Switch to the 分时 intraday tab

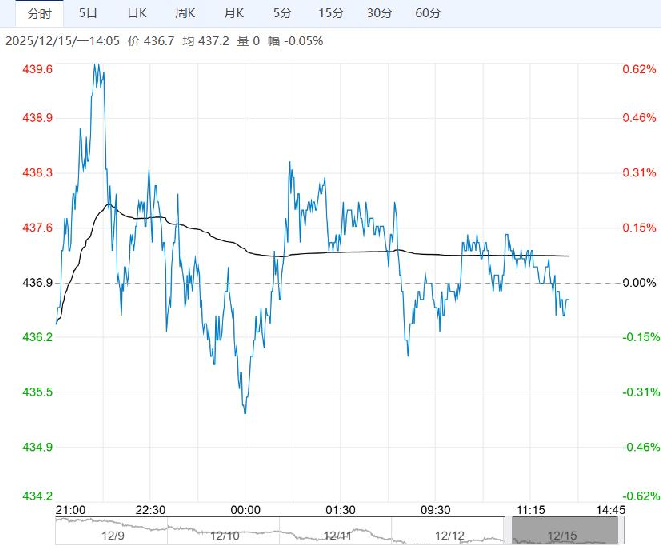click(x=37, y=14)
